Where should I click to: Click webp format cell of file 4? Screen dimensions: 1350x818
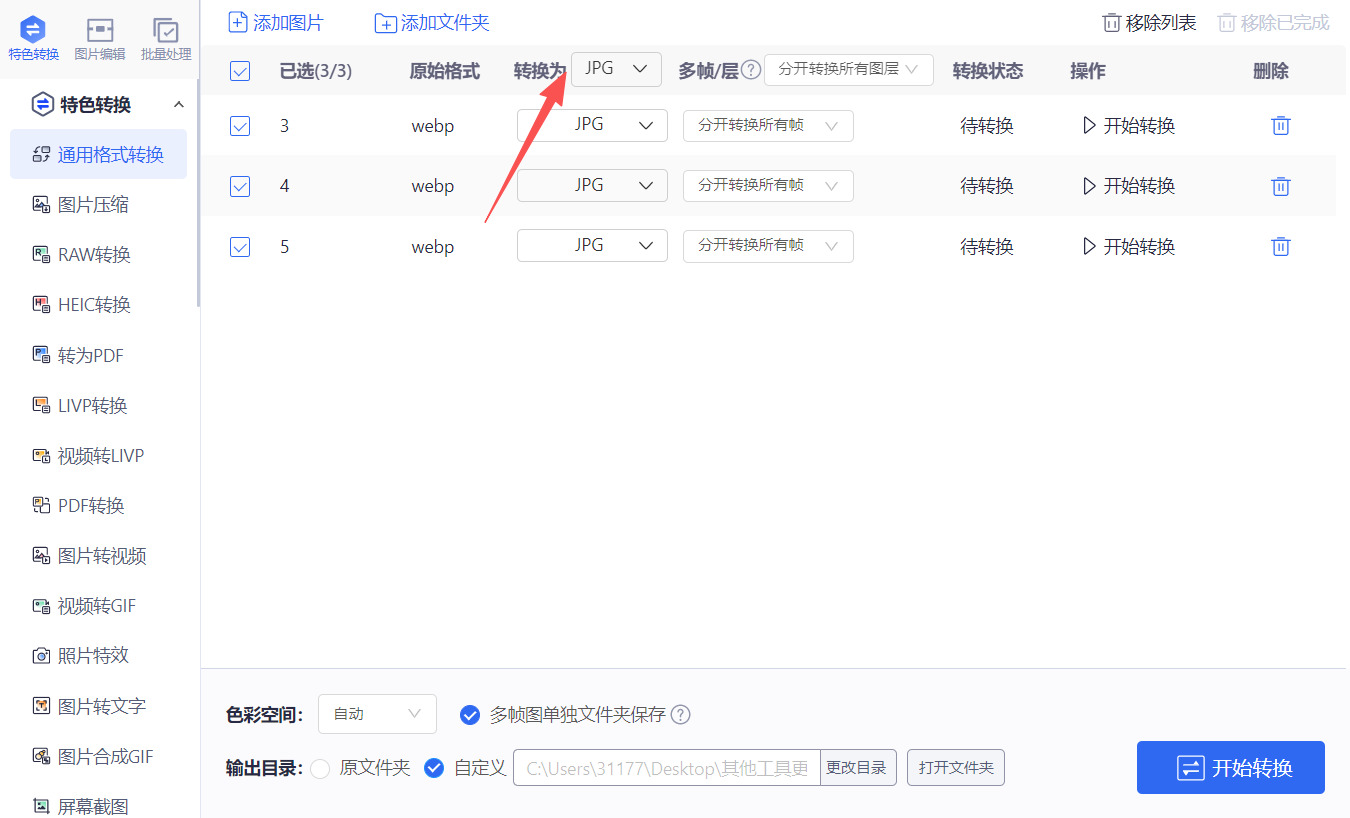[x=433, y=186]
